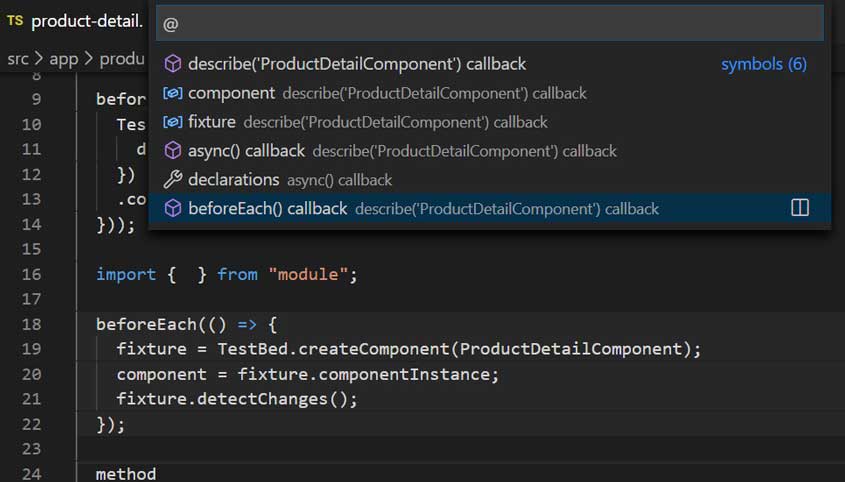
Task: Select the component variable symbol
Action: 489,93
